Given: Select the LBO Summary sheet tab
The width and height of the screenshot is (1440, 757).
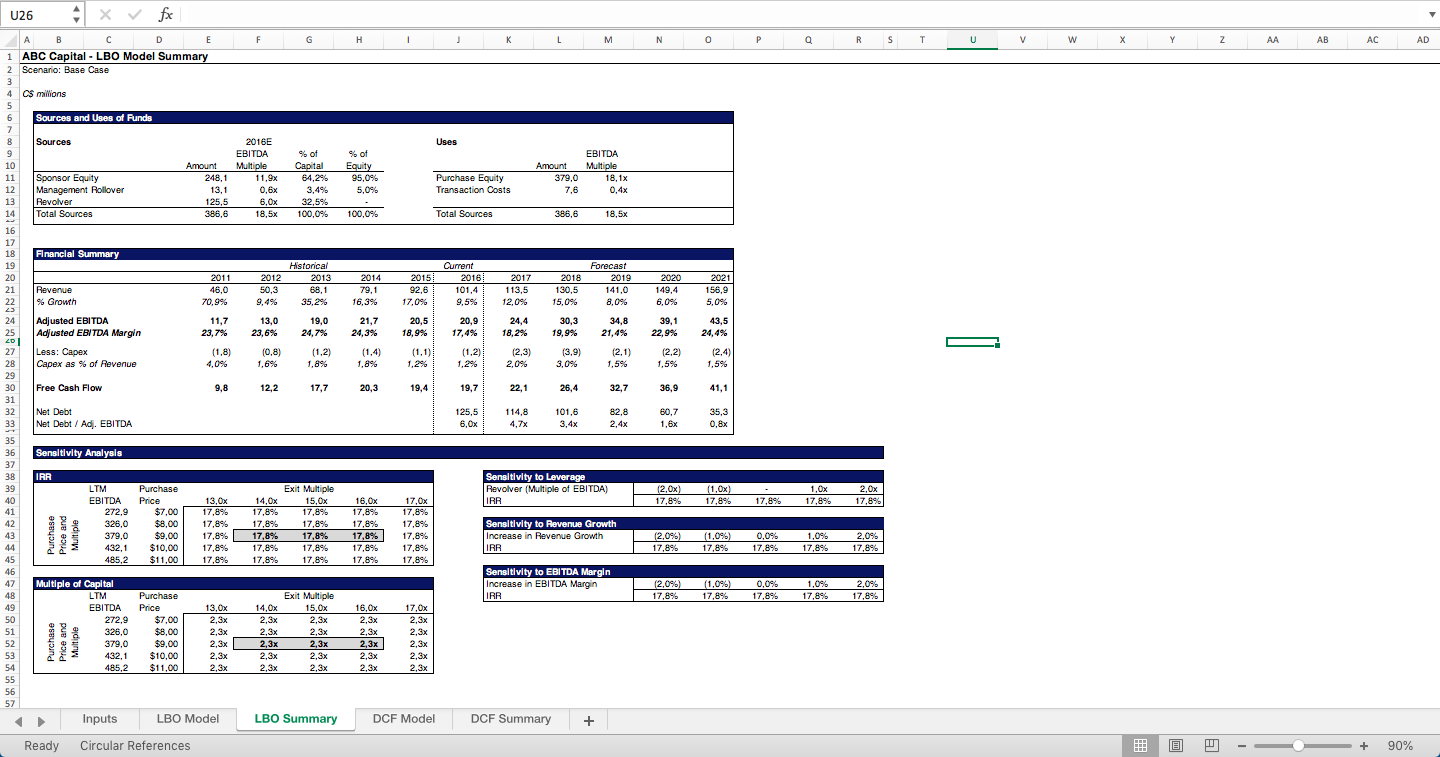Looking at the screenshot, I should 296,719.
